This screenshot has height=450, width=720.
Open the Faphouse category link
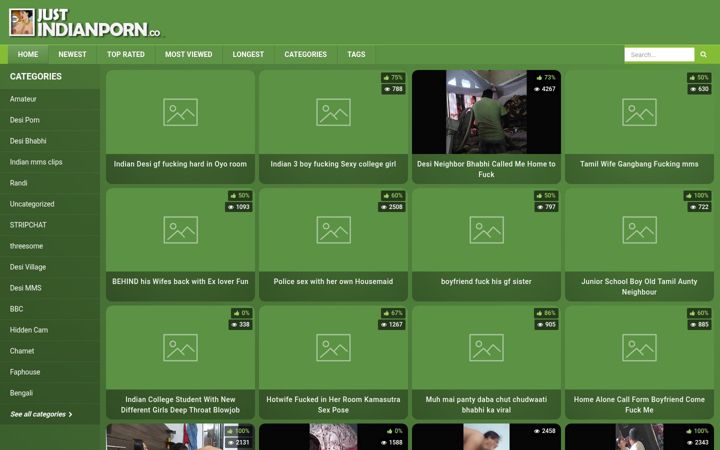click(50, 372)
